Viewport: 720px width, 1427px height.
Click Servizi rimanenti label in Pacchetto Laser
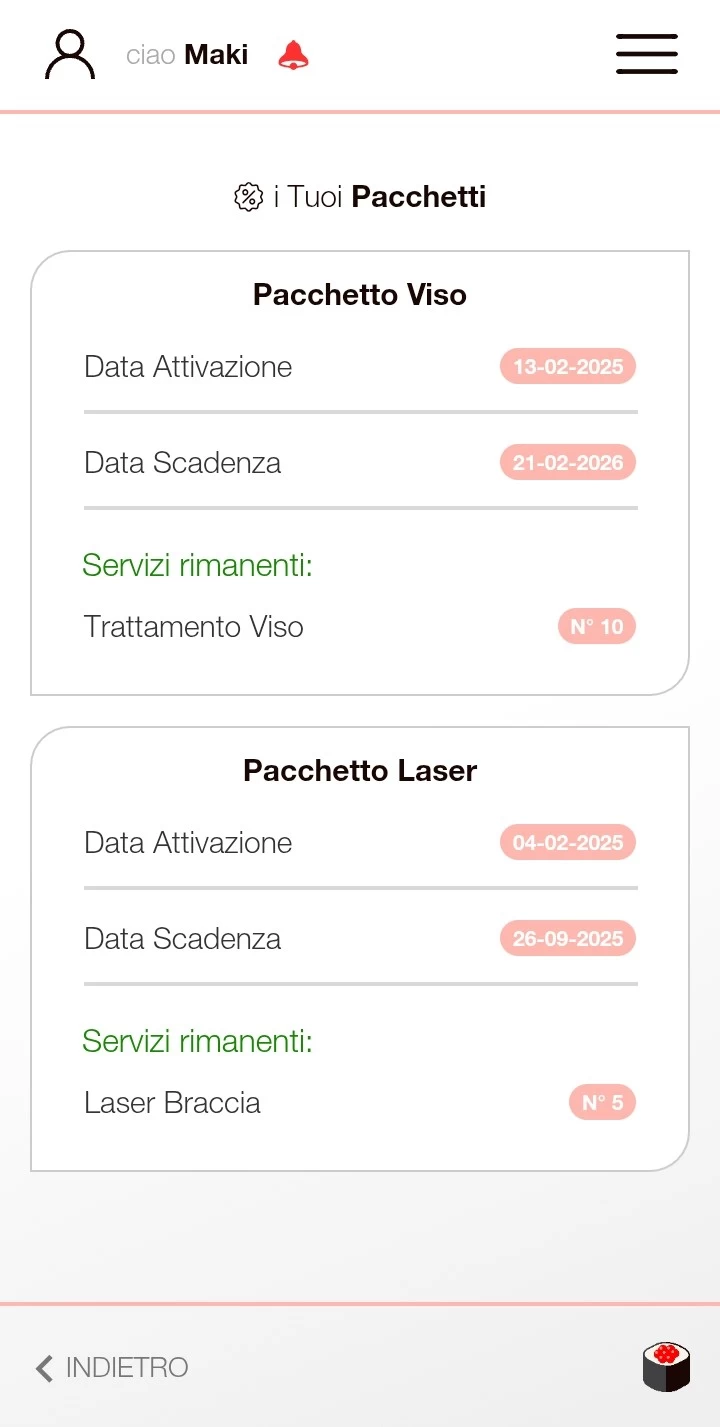click(198, 1042)
